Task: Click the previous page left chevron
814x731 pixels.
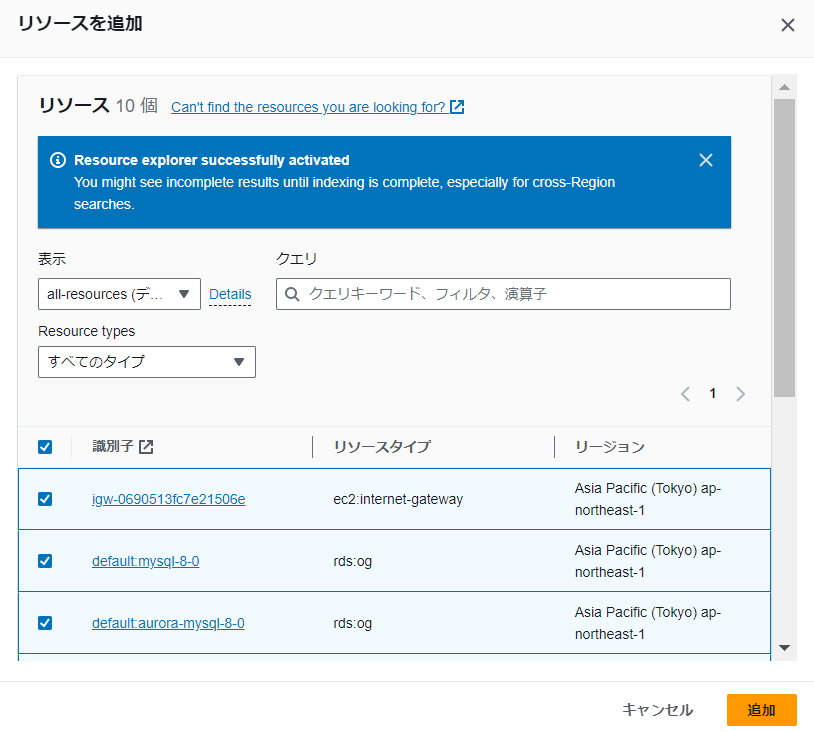Action: (x=685, y=394)
